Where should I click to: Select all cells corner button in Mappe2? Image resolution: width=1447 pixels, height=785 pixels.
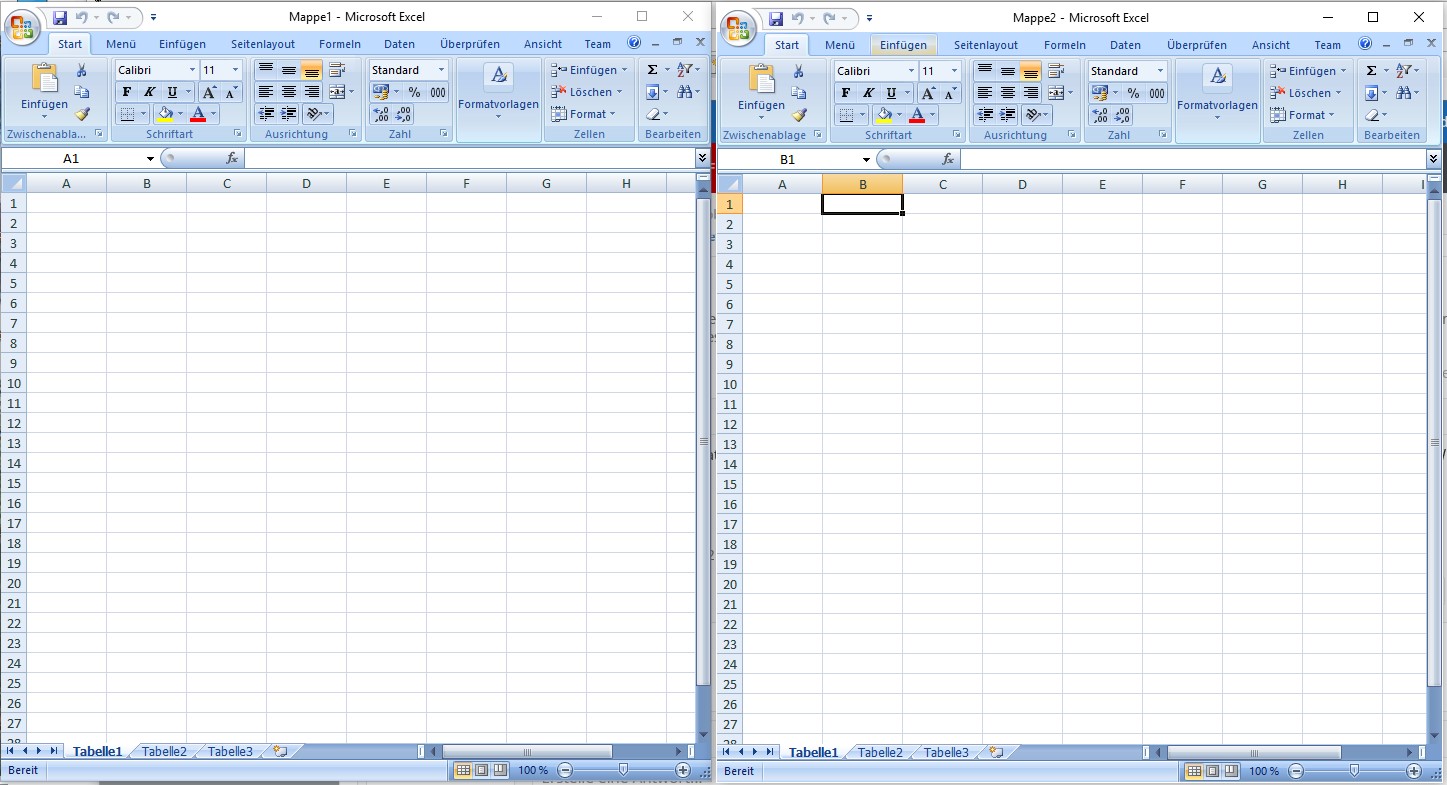click(731, 184)
